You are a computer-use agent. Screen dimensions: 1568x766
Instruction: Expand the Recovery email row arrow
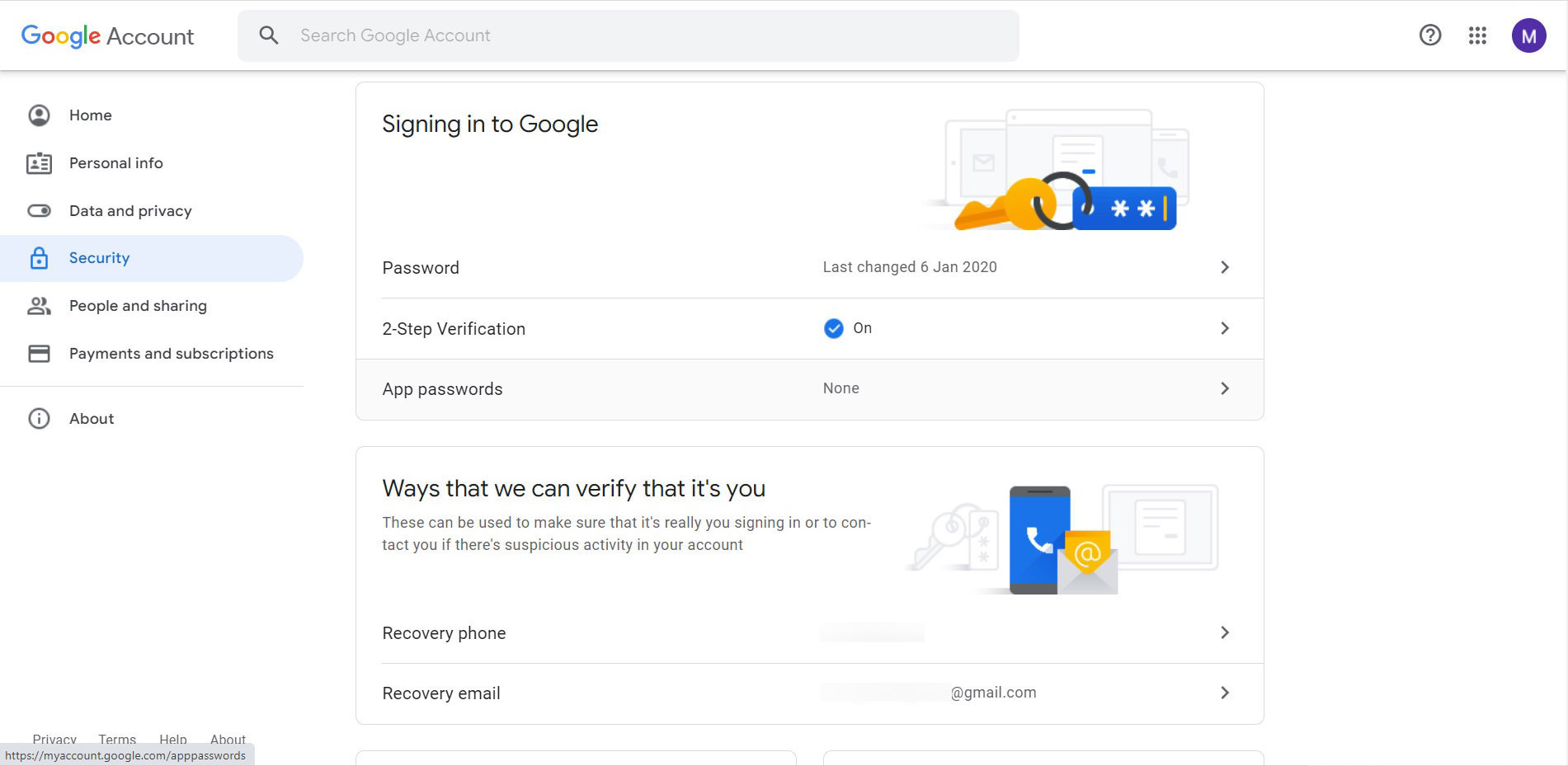click(x=1225, y=693)
